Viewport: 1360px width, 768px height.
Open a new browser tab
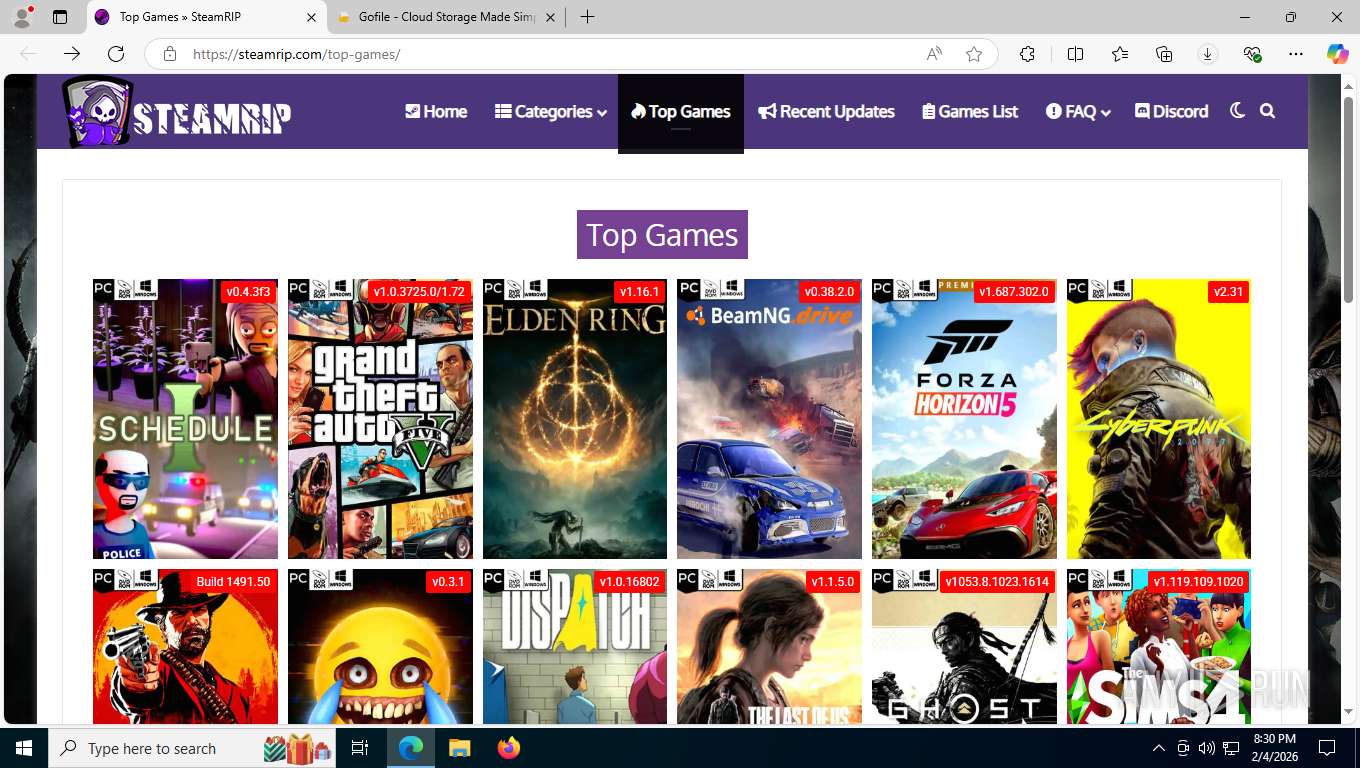587,17
